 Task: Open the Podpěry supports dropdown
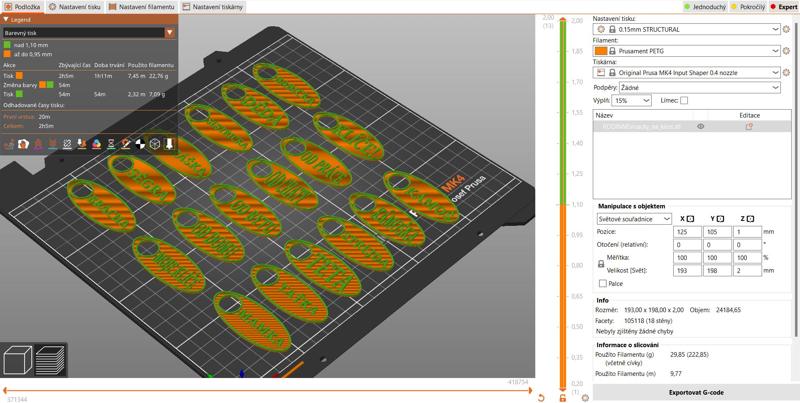point(699,88)
